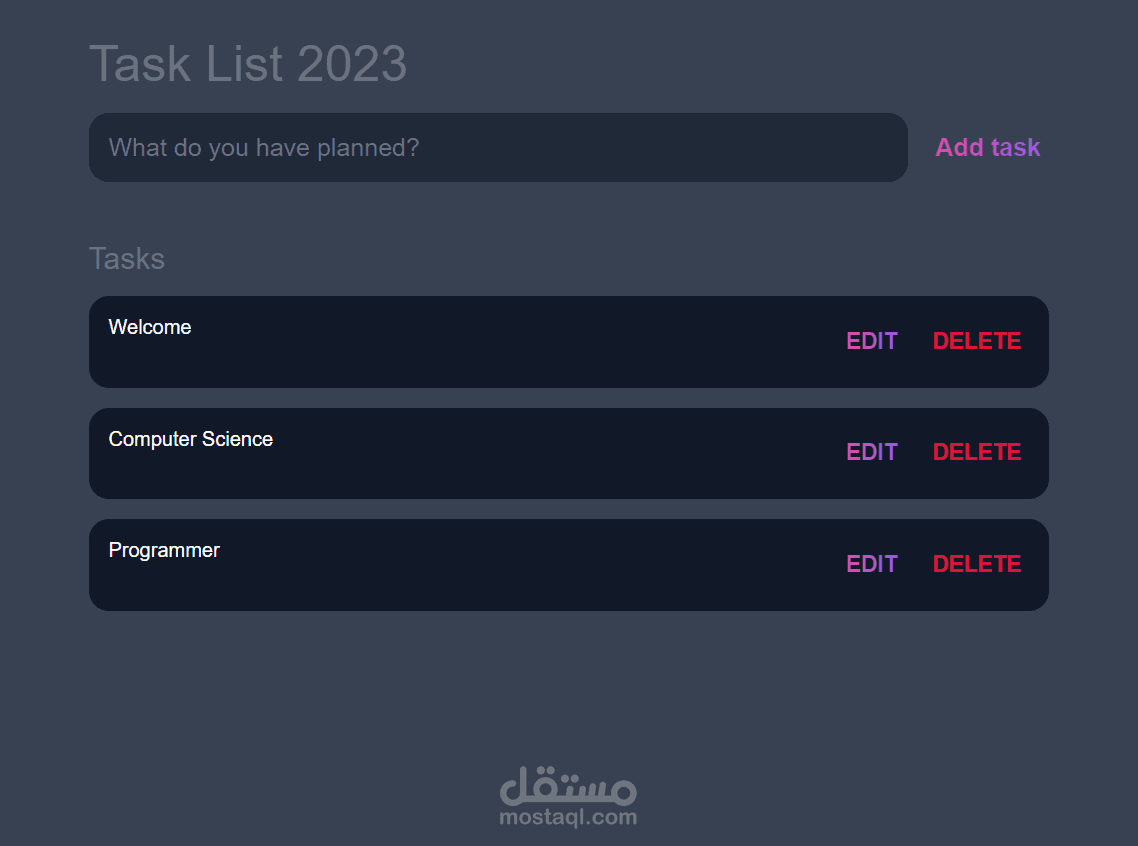Click the year 2023 in the title
Image resolution: width=1138 pixels, height=846 pixels.
(x=352, y=64)
